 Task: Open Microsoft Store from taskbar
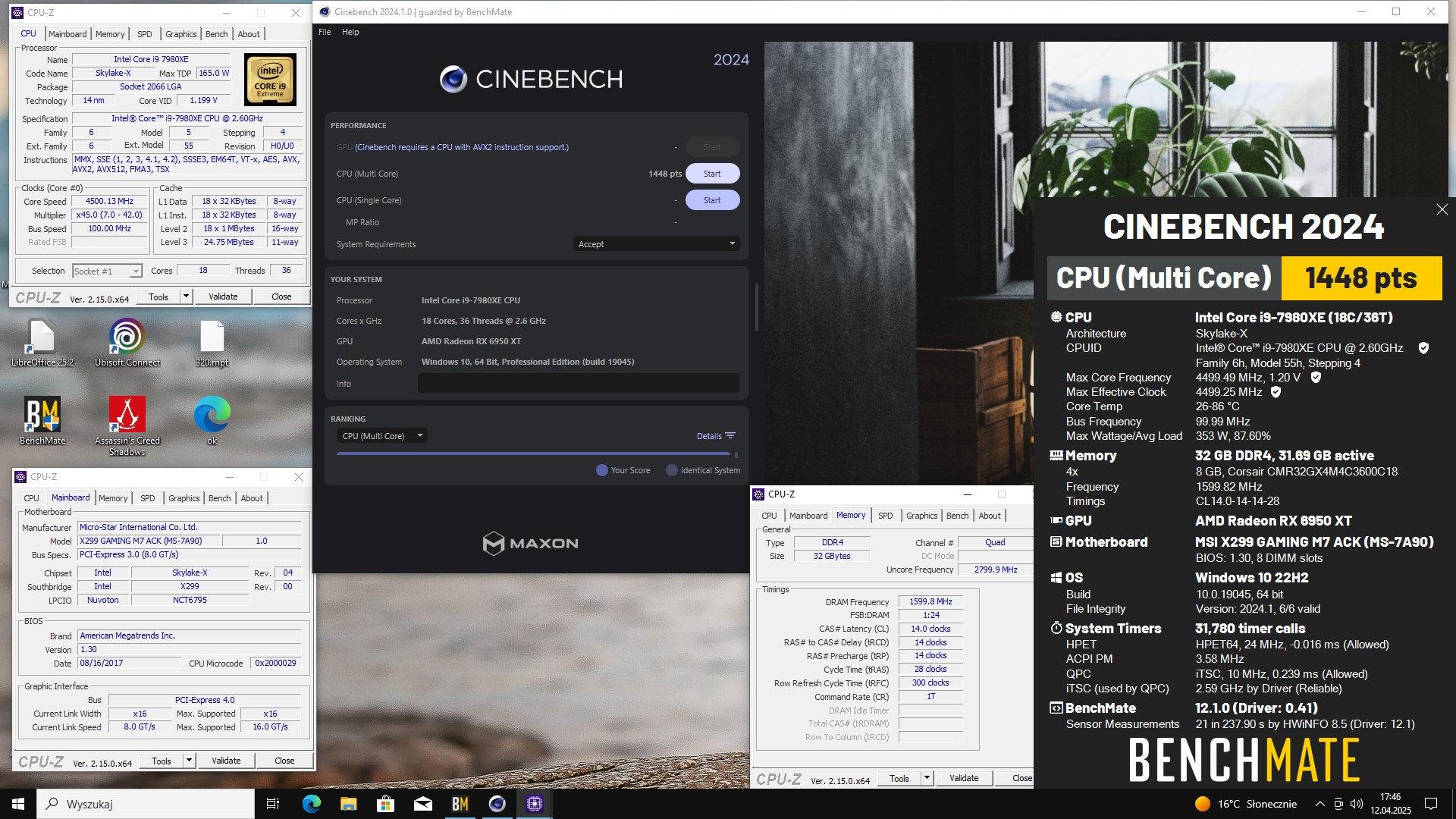pyautogui.click(x=386, y=804)
